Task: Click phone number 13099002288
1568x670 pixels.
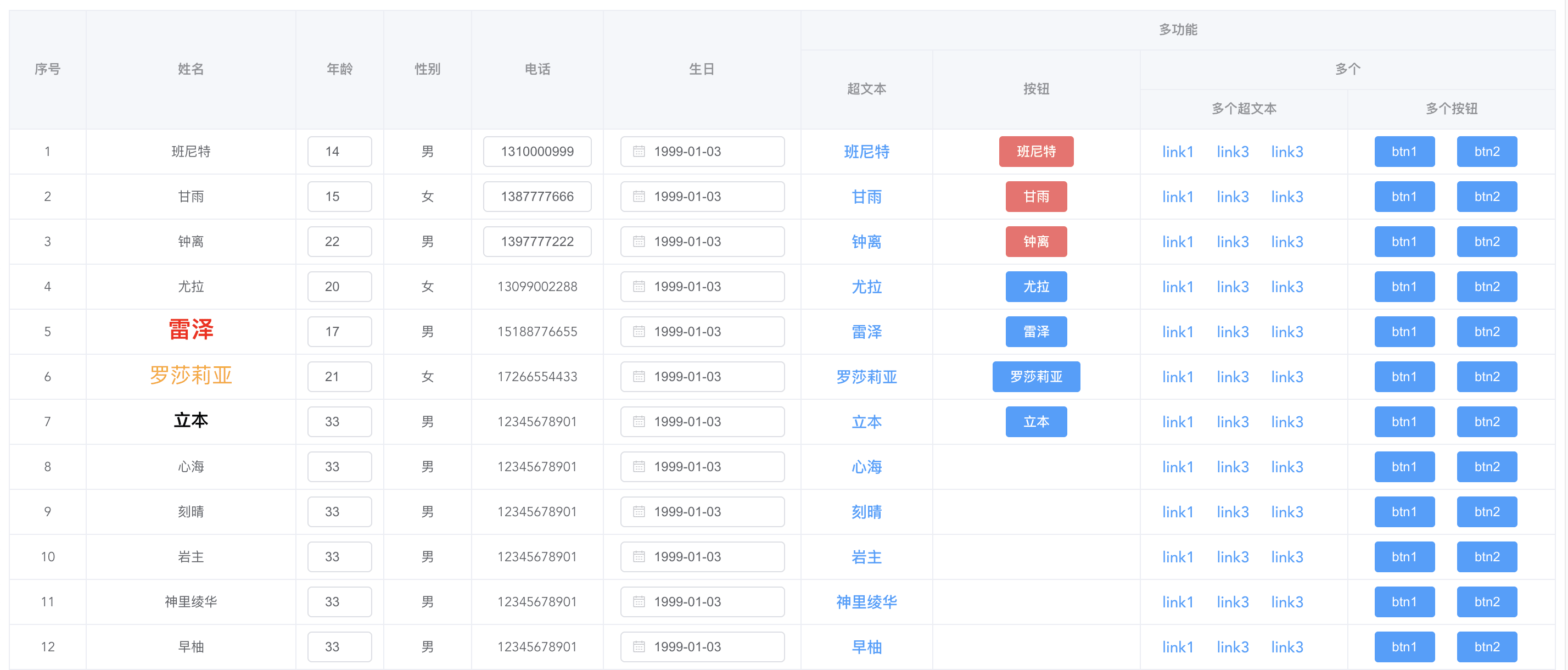Action: click(x=537, y=287)
